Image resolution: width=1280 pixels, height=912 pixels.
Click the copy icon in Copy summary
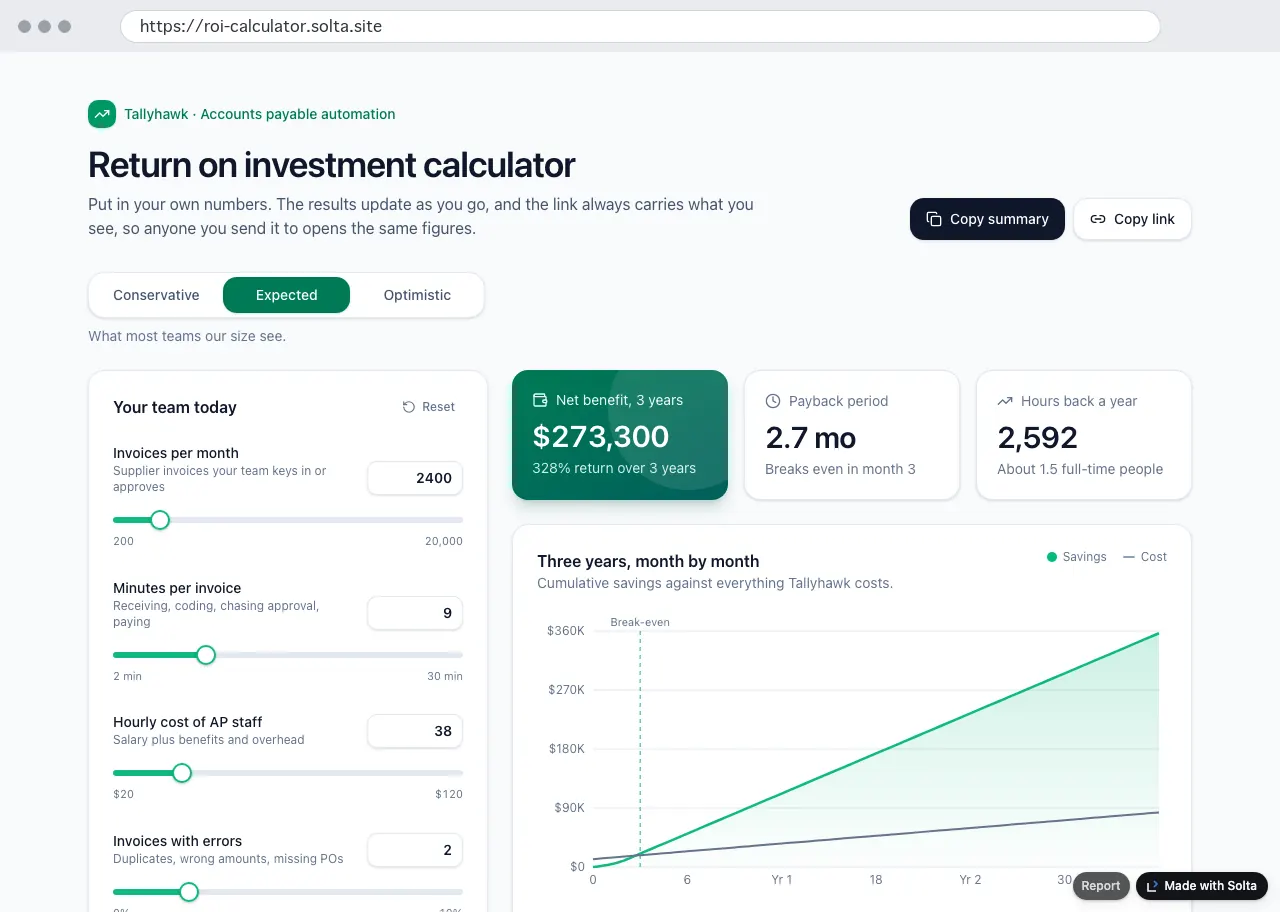point(934,219)
